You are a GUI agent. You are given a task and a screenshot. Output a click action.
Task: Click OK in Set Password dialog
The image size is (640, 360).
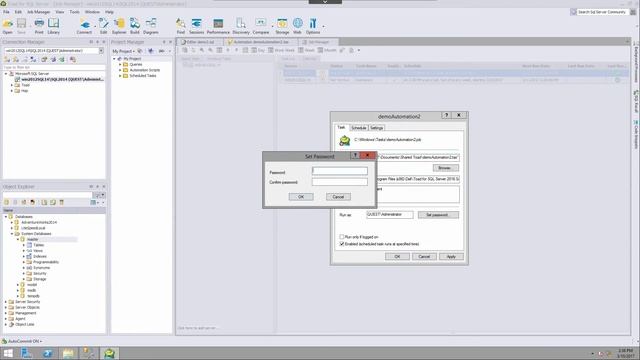pos(301,197)
